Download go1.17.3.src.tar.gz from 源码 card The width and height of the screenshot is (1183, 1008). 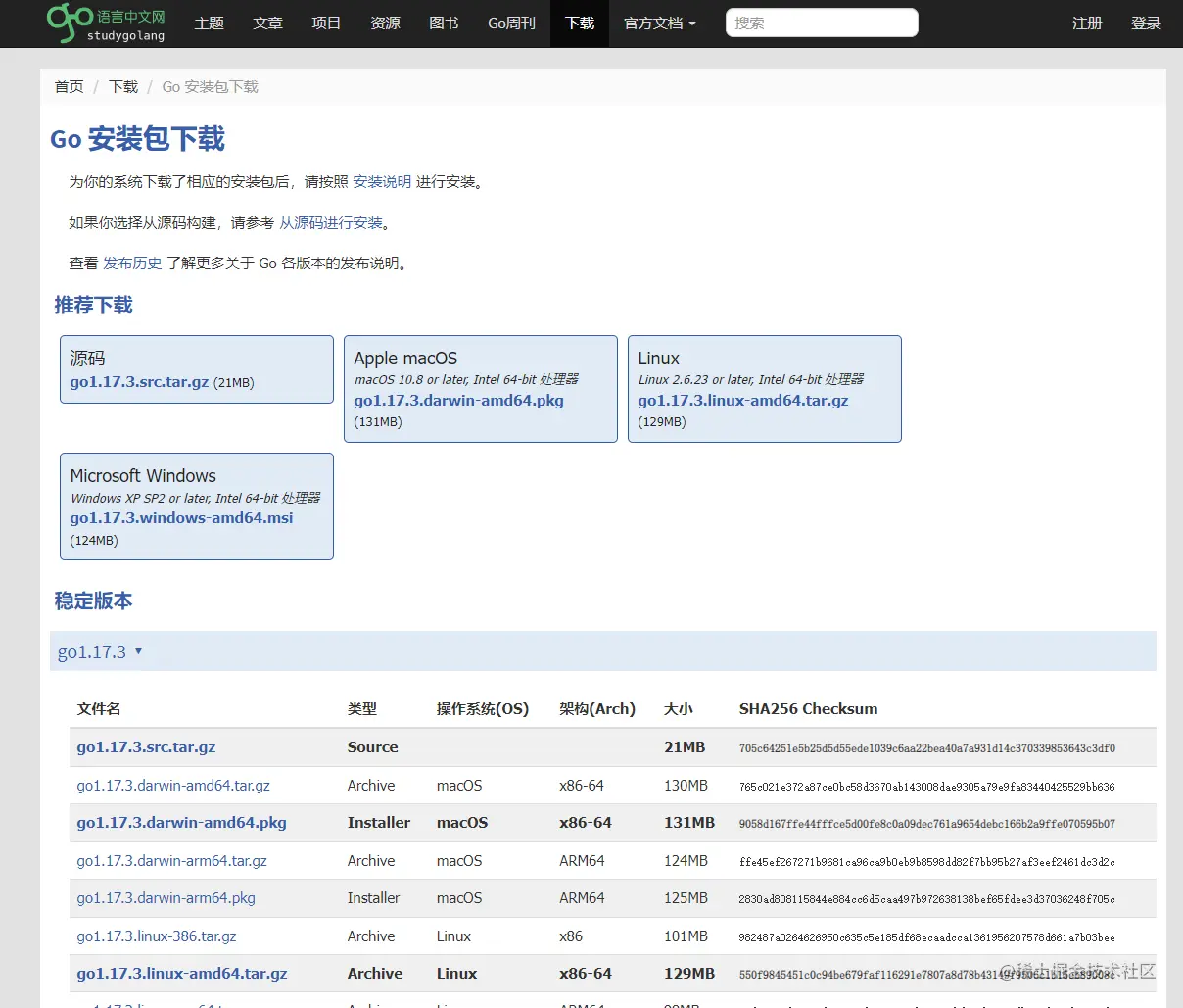click(139, 382)
